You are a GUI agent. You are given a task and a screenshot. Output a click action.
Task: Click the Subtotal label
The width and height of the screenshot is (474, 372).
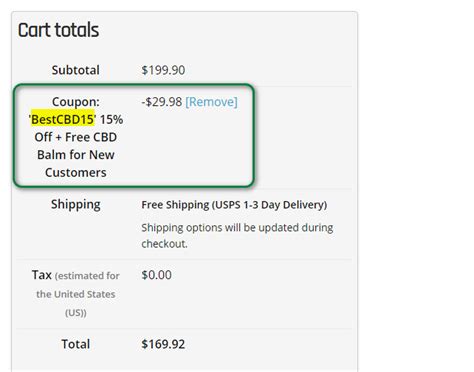76,70
